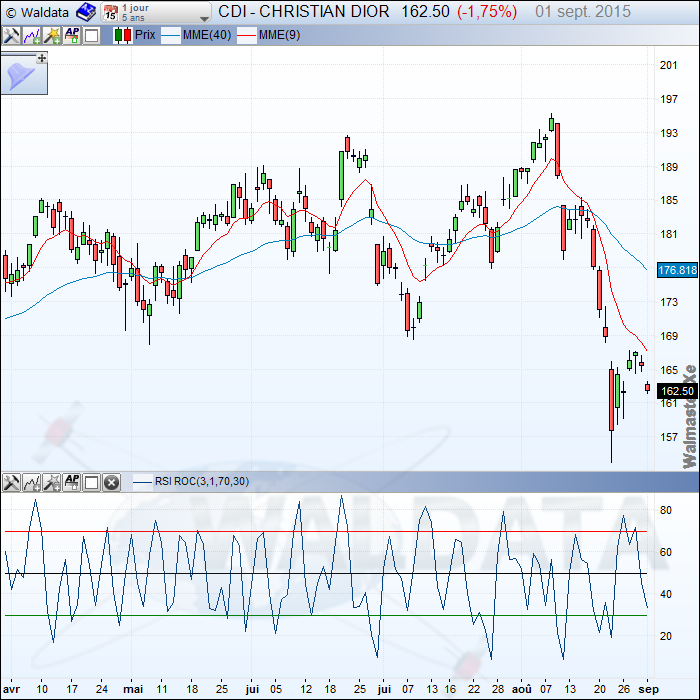700x700 pixels.
Task: Click the candlestick Prix legend icon
Action: click(x=123, y=35)
